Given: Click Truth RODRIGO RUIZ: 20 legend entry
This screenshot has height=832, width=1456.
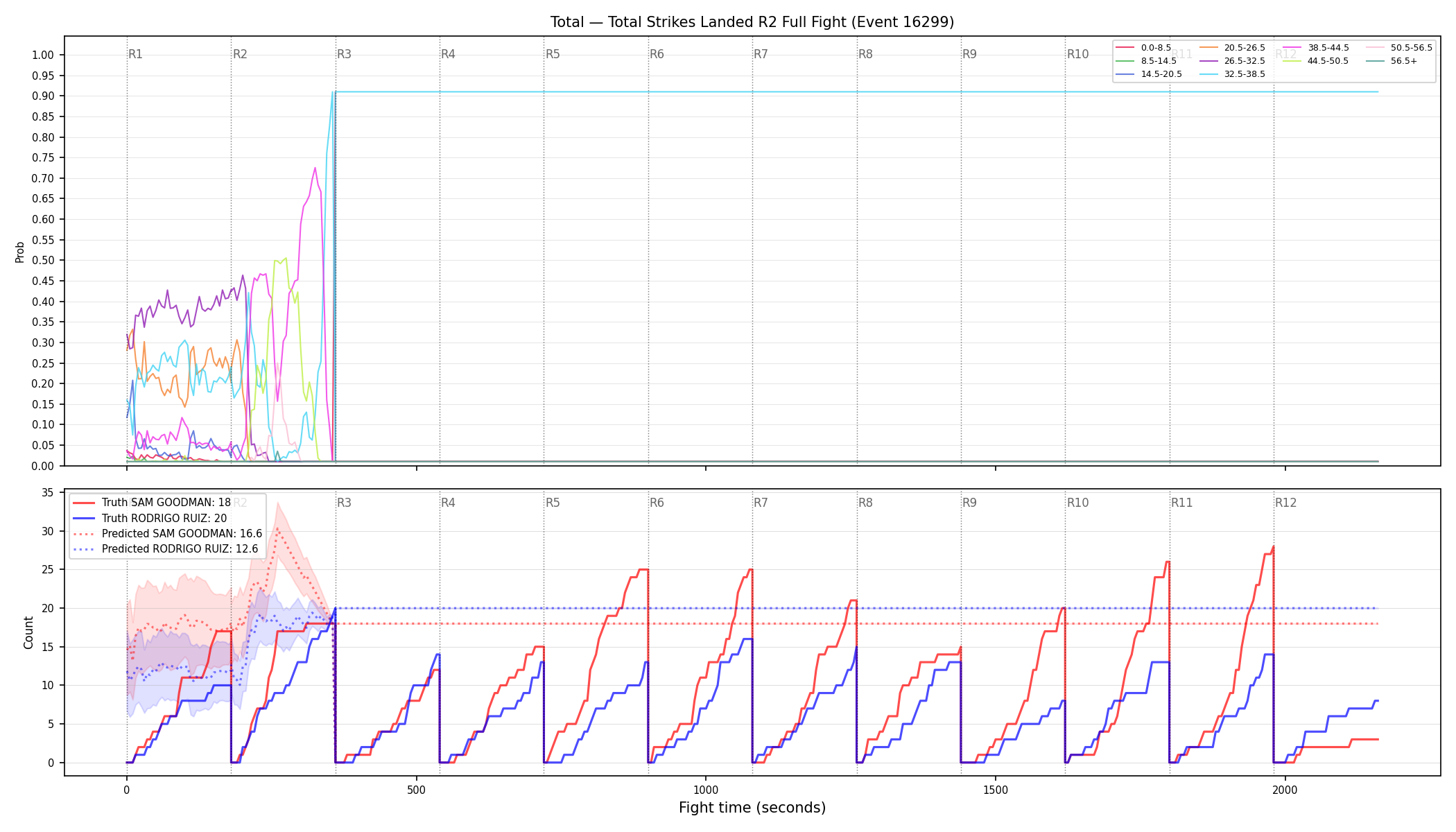Looking at the screenshot, I should (x=150, y=518).
